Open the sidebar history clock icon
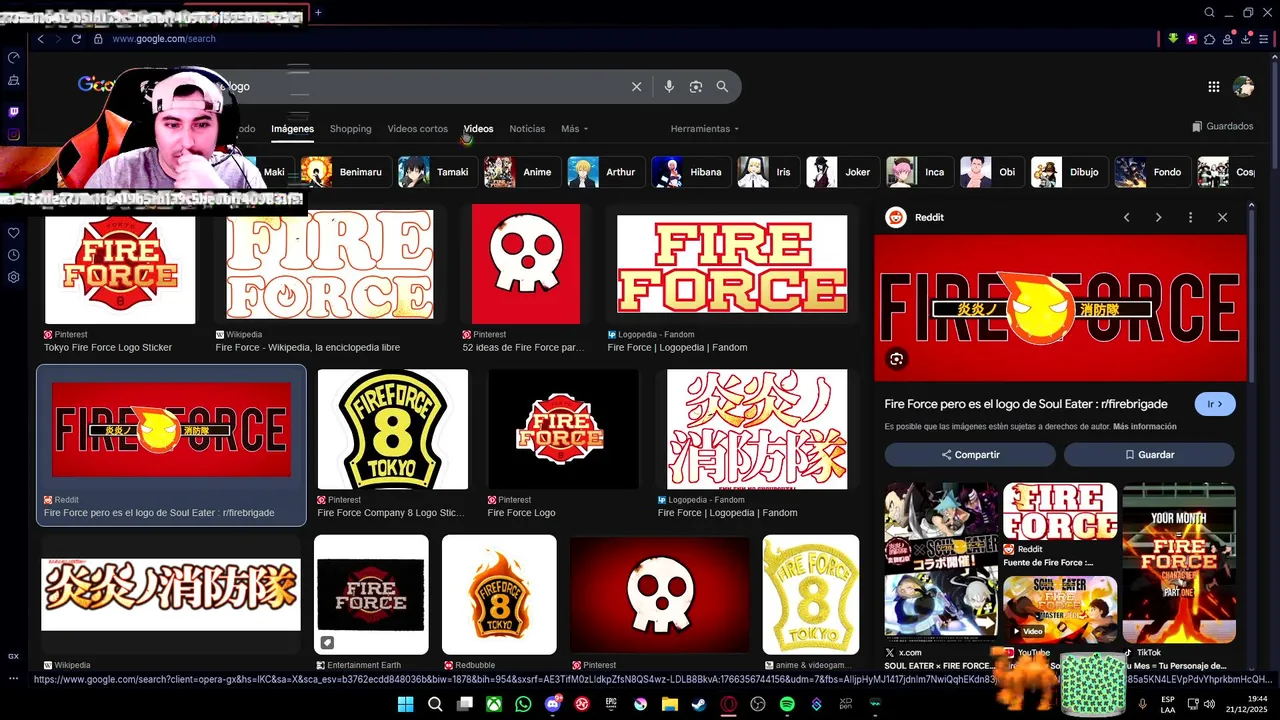 pos(13,255)
